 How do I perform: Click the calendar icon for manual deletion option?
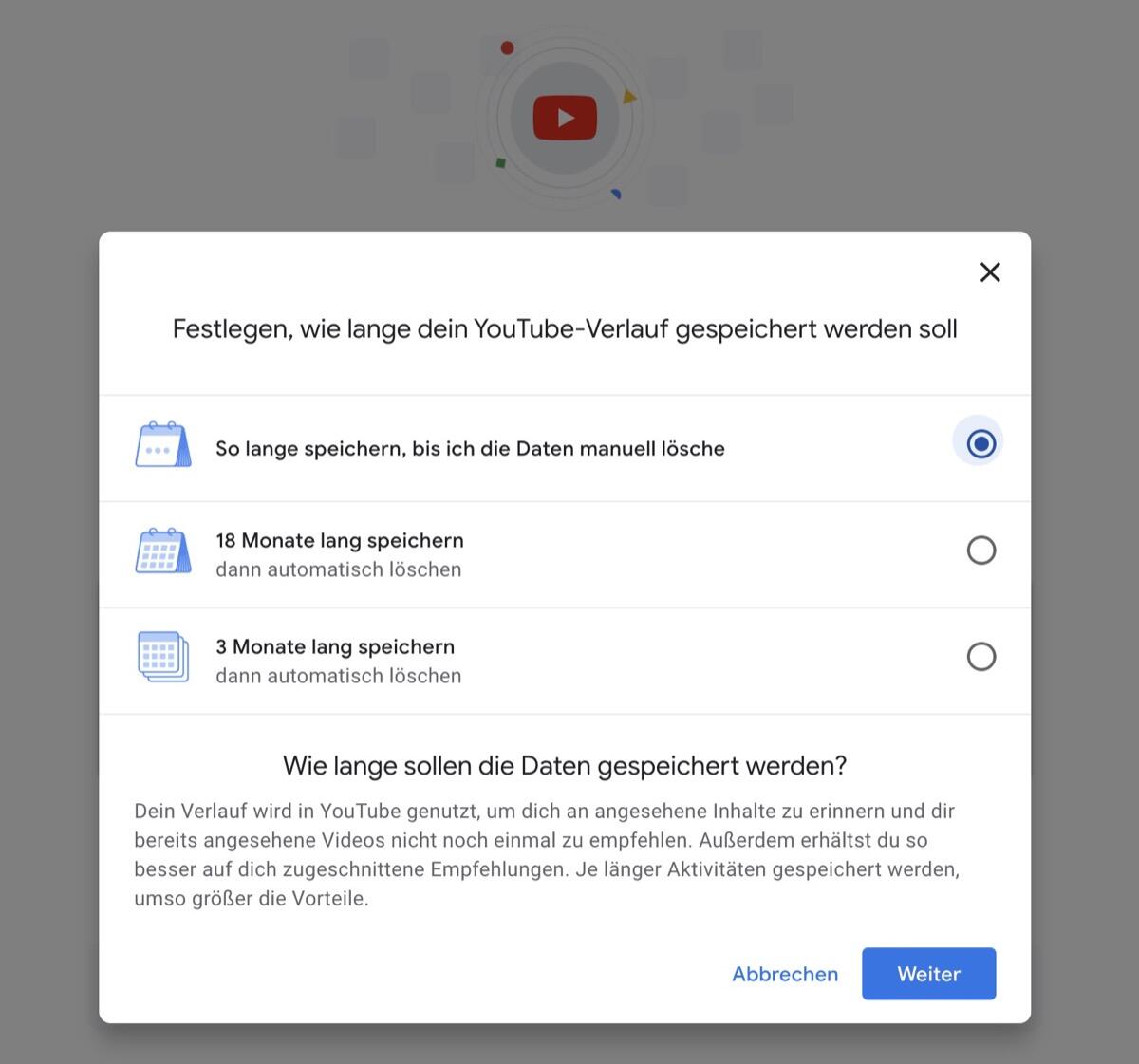click(x=162, y=445)
